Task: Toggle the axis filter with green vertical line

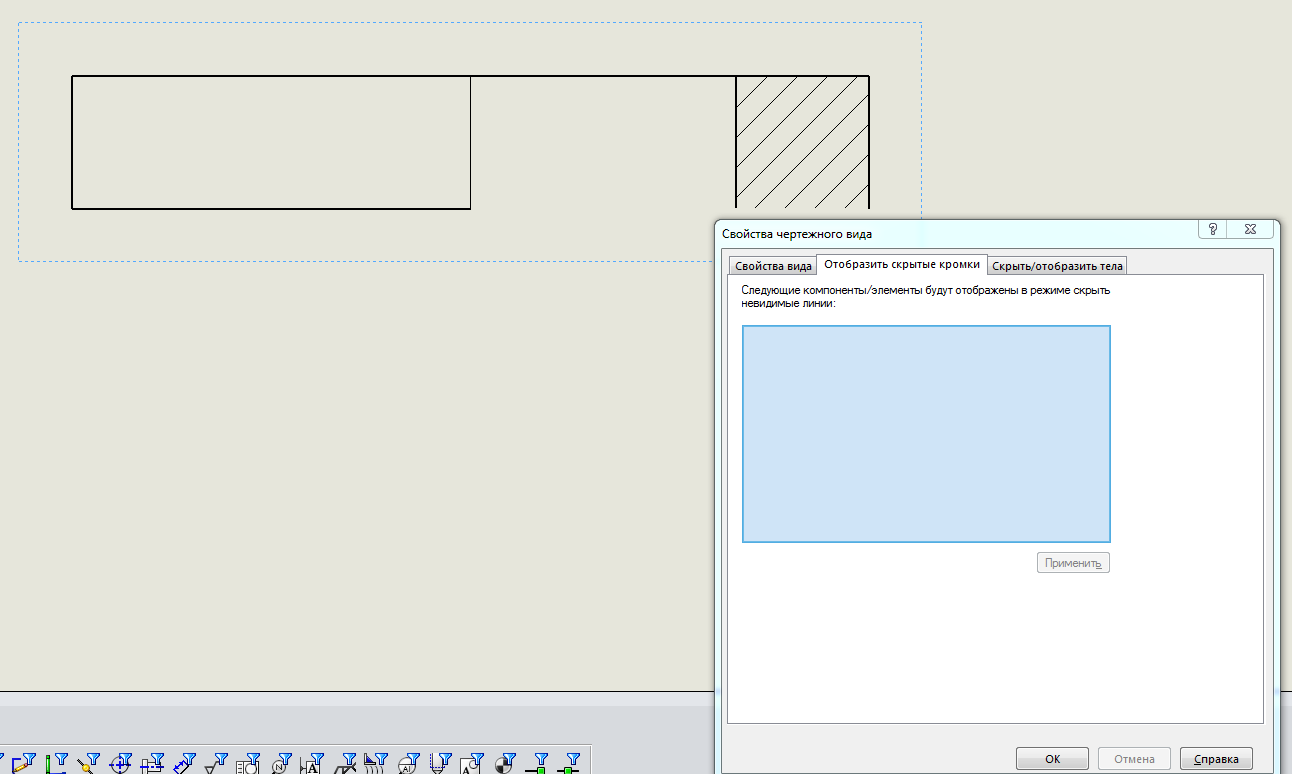Action: (56, 763)
